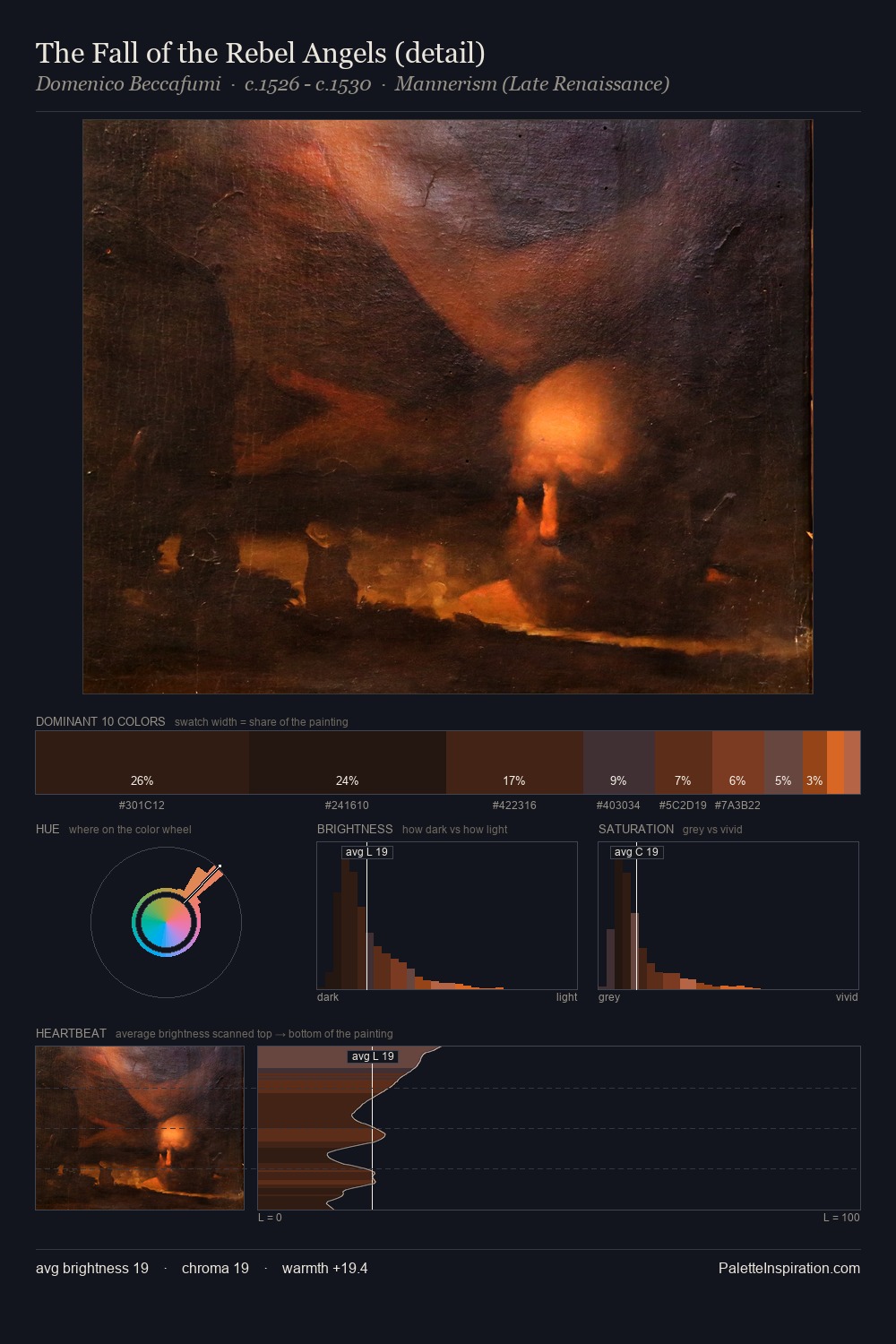Click 'chroma 19' in the footer
Viewport: 896px width, 1344px height.
(215, 1269)
